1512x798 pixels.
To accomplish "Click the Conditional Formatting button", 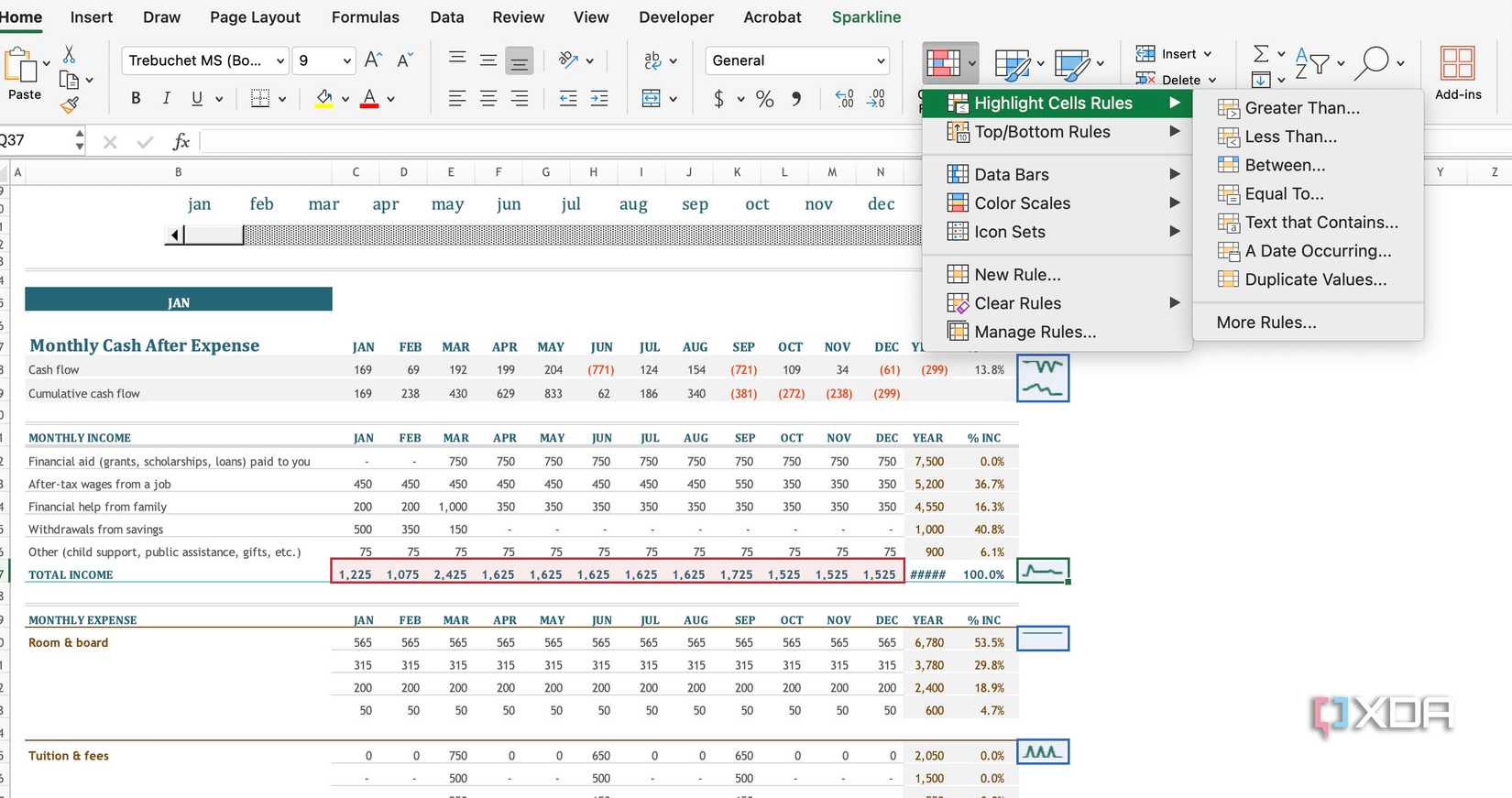I will tap(950, 63).
